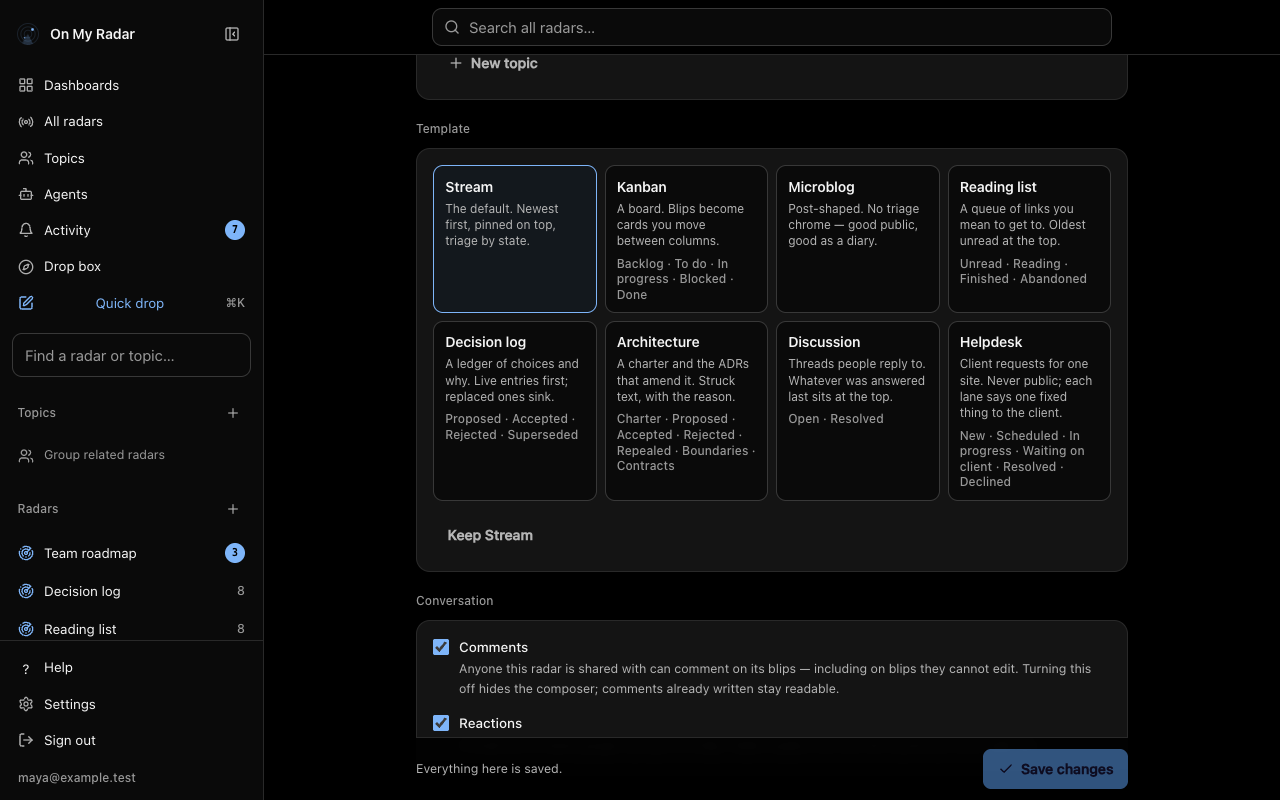The image size is (1280, 800).
Task: Open the Team roadmap radar
Action: click(x=131, y=553)
